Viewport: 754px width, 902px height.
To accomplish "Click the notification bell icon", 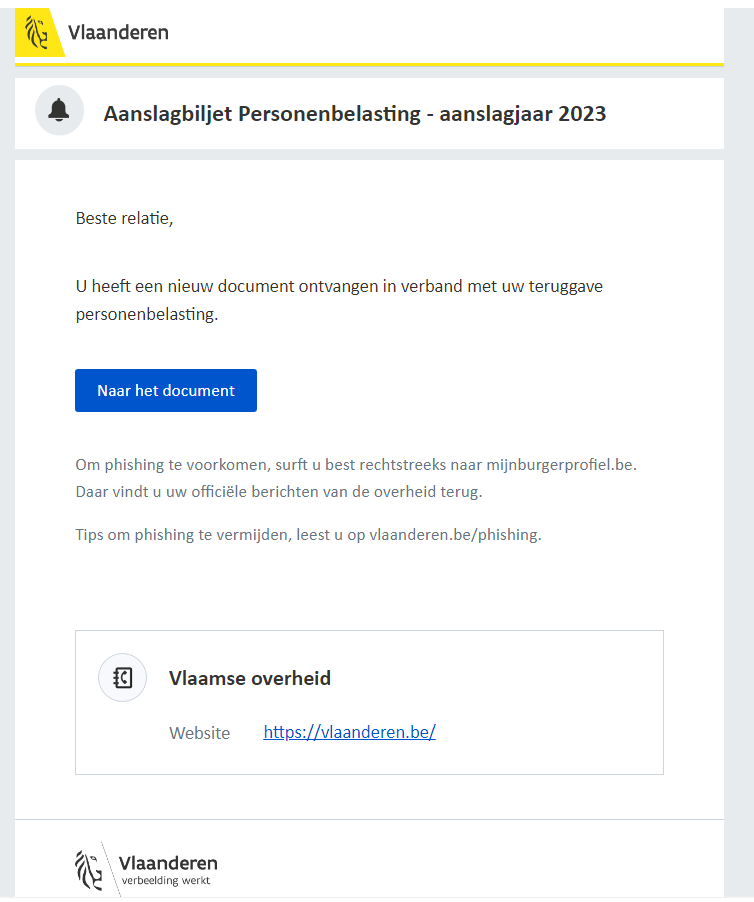I will 59,110.
